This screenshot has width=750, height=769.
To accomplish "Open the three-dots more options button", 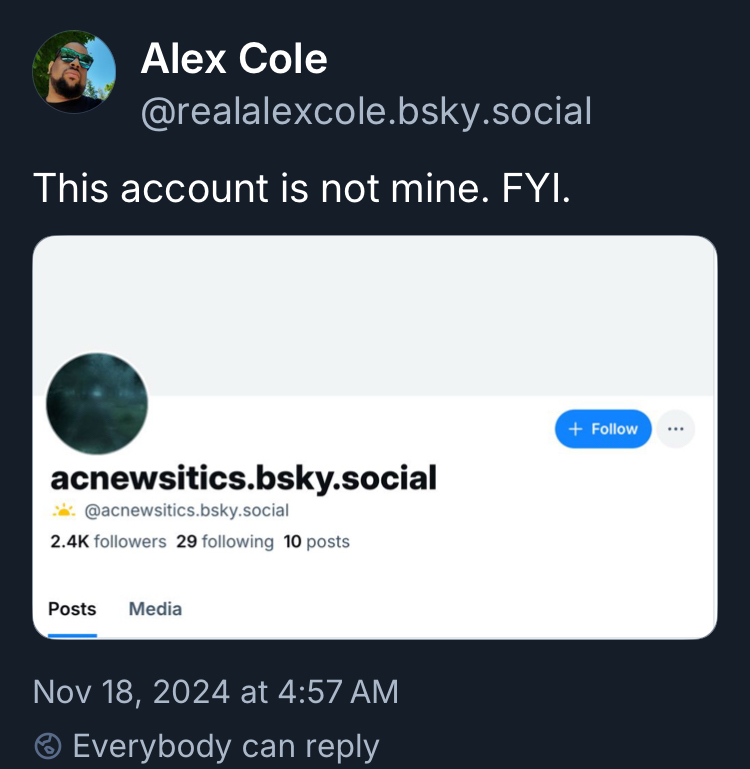I will 675,429.
